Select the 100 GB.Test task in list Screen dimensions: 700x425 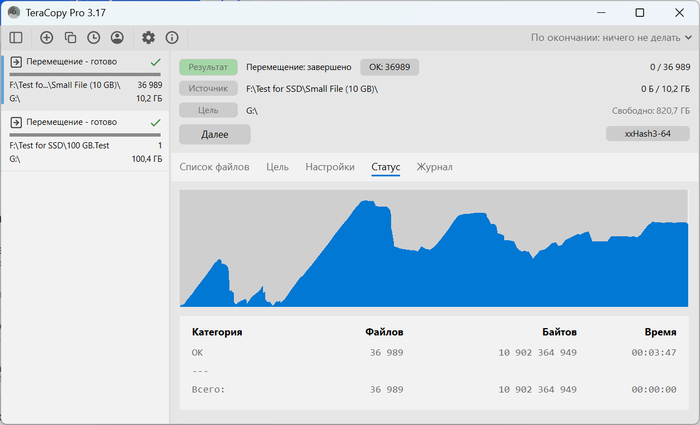85,139
